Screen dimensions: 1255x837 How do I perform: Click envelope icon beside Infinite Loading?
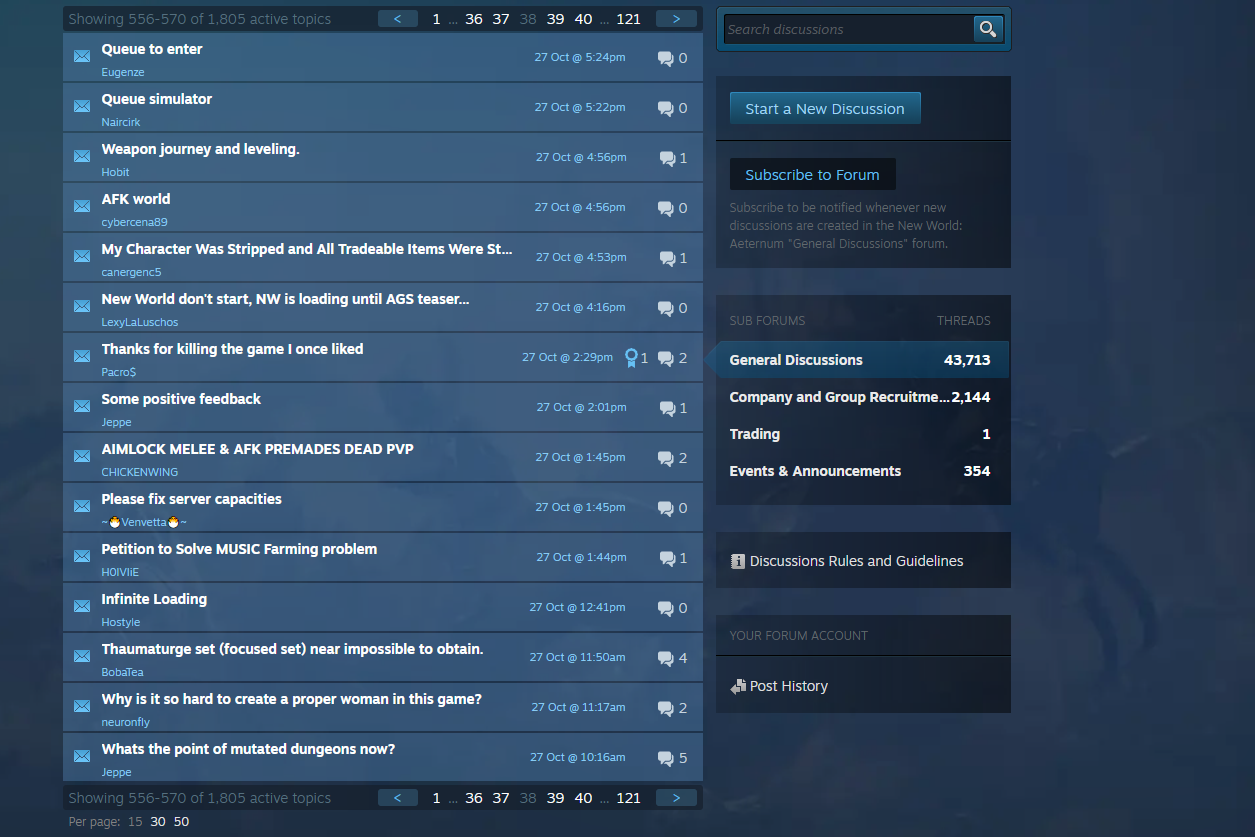click(x=82, y=606)
